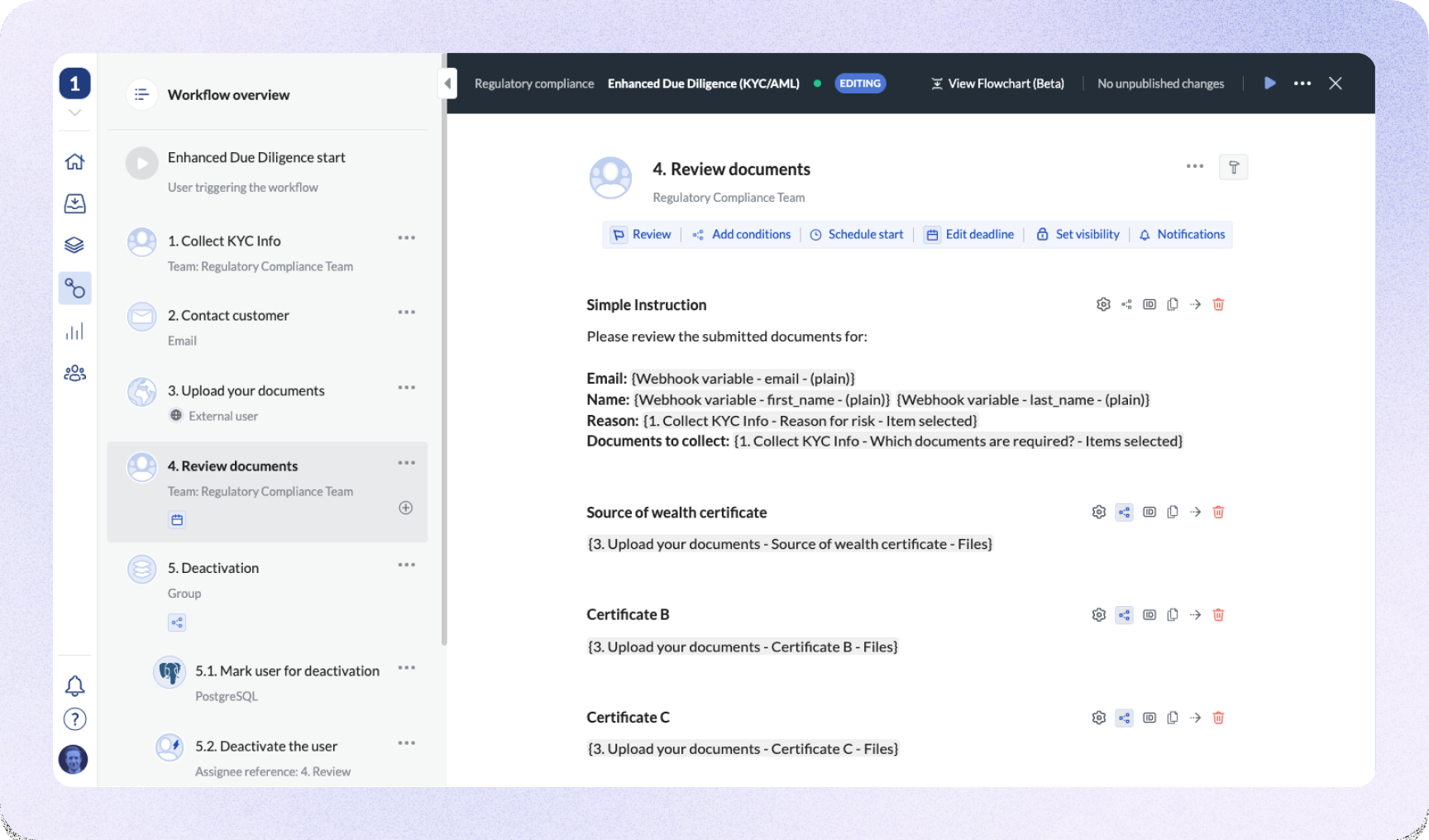Run the workflow with play button
This screenshot has width=1429, height=840.
coord(1270,84)
